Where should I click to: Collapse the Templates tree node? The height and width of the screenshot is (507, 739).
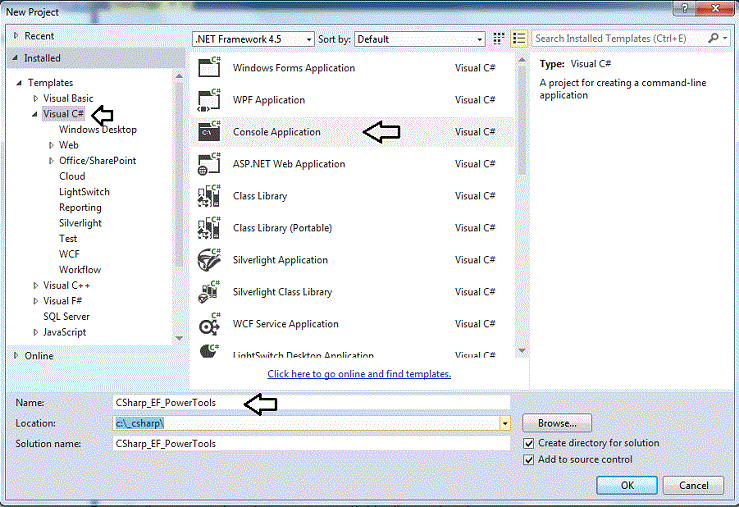[19, 83]
